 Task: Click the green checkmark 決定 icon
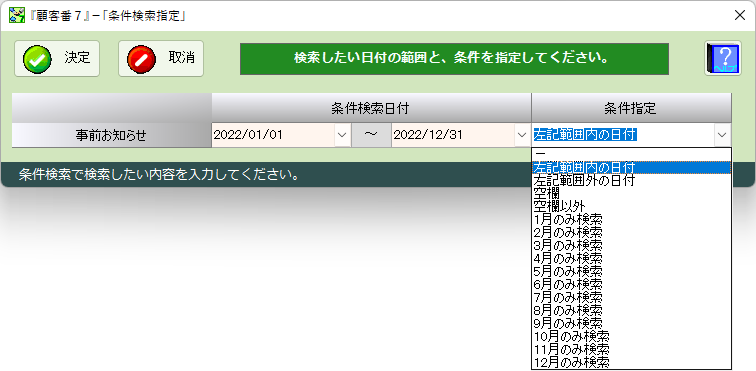(x=37, y=59)
